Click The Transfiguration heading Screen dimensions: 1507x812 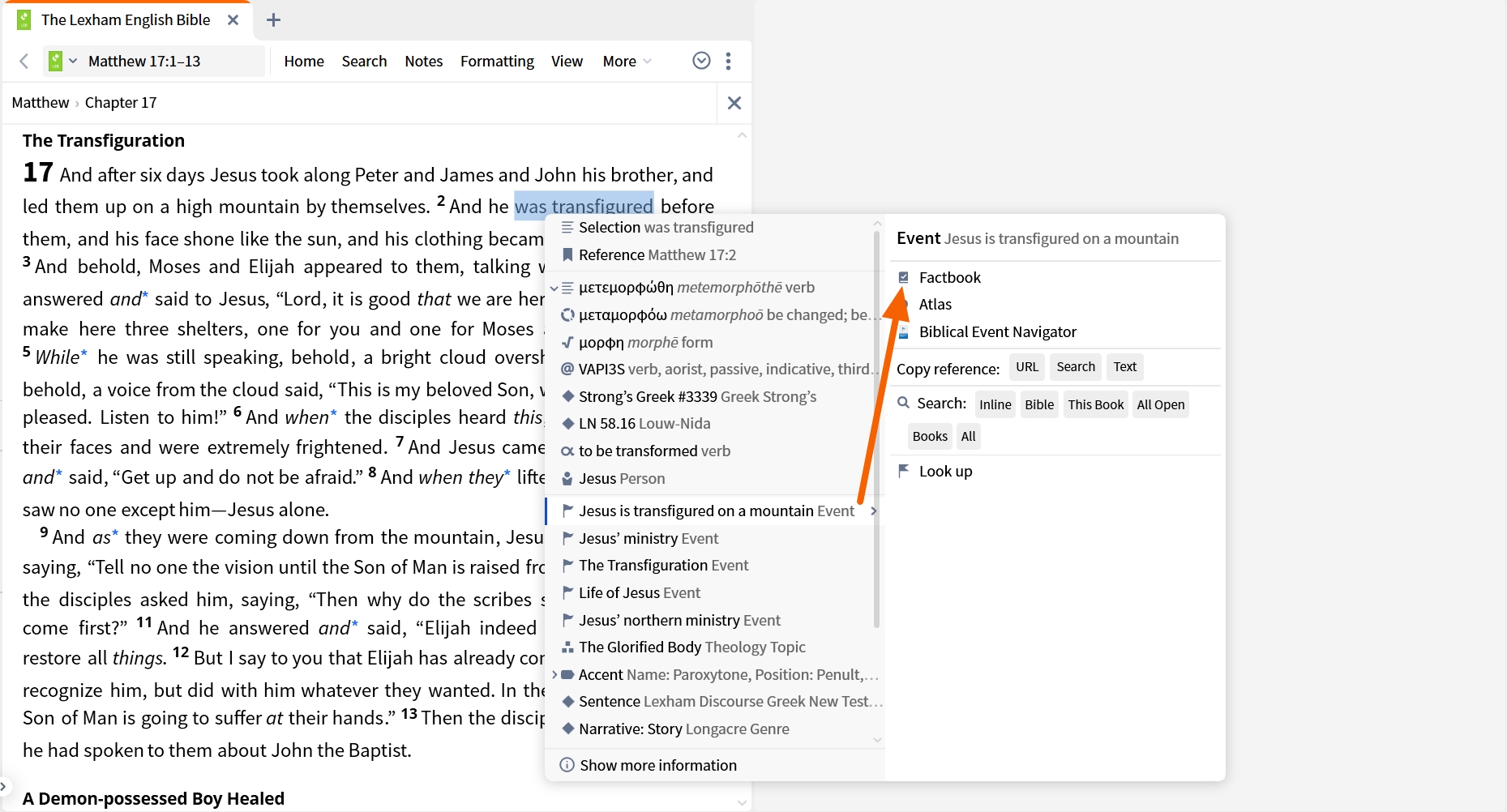click(x=104, y=140)
